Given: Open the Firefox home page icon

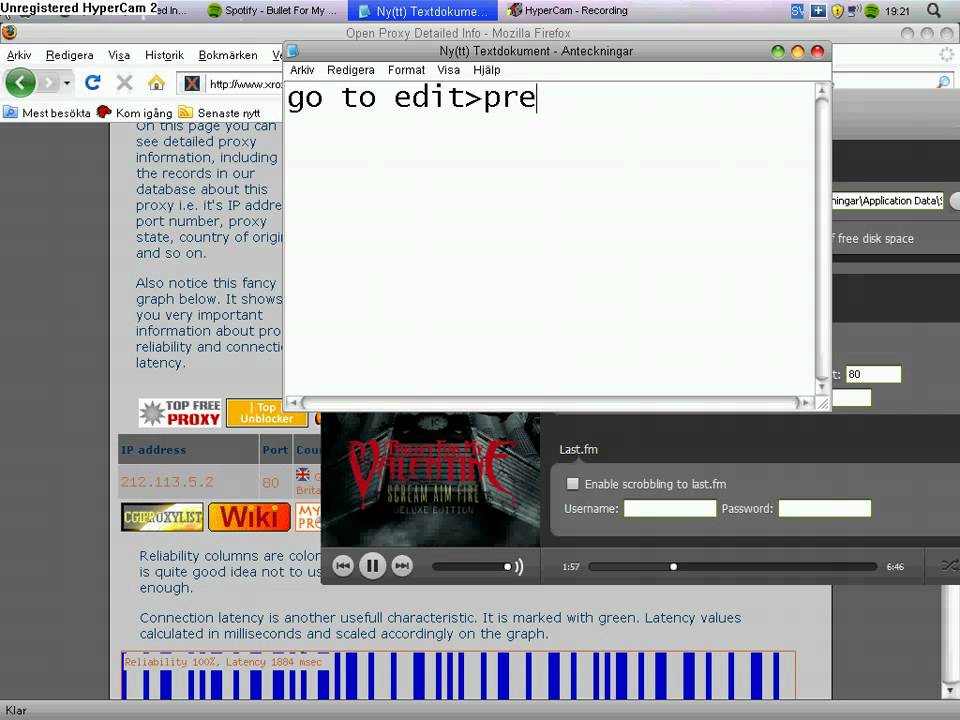Looking at the screenshot, I should pyautogui.click(x=157, y=82).
